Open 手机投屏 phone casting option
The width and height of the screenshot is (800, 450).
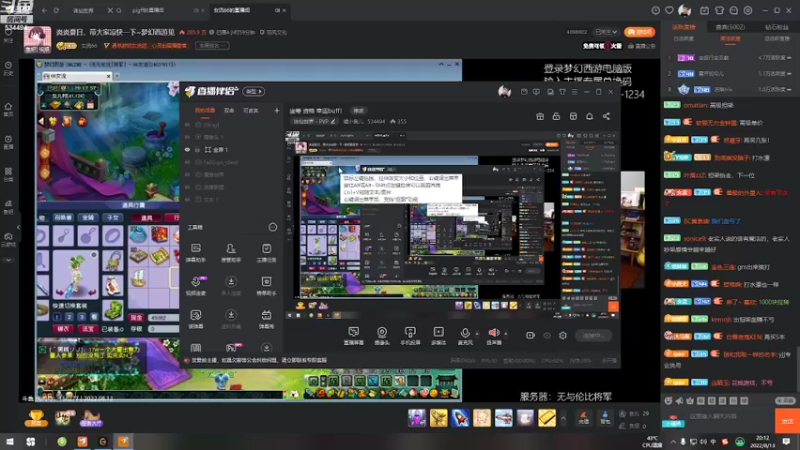(x=410, y=336)
